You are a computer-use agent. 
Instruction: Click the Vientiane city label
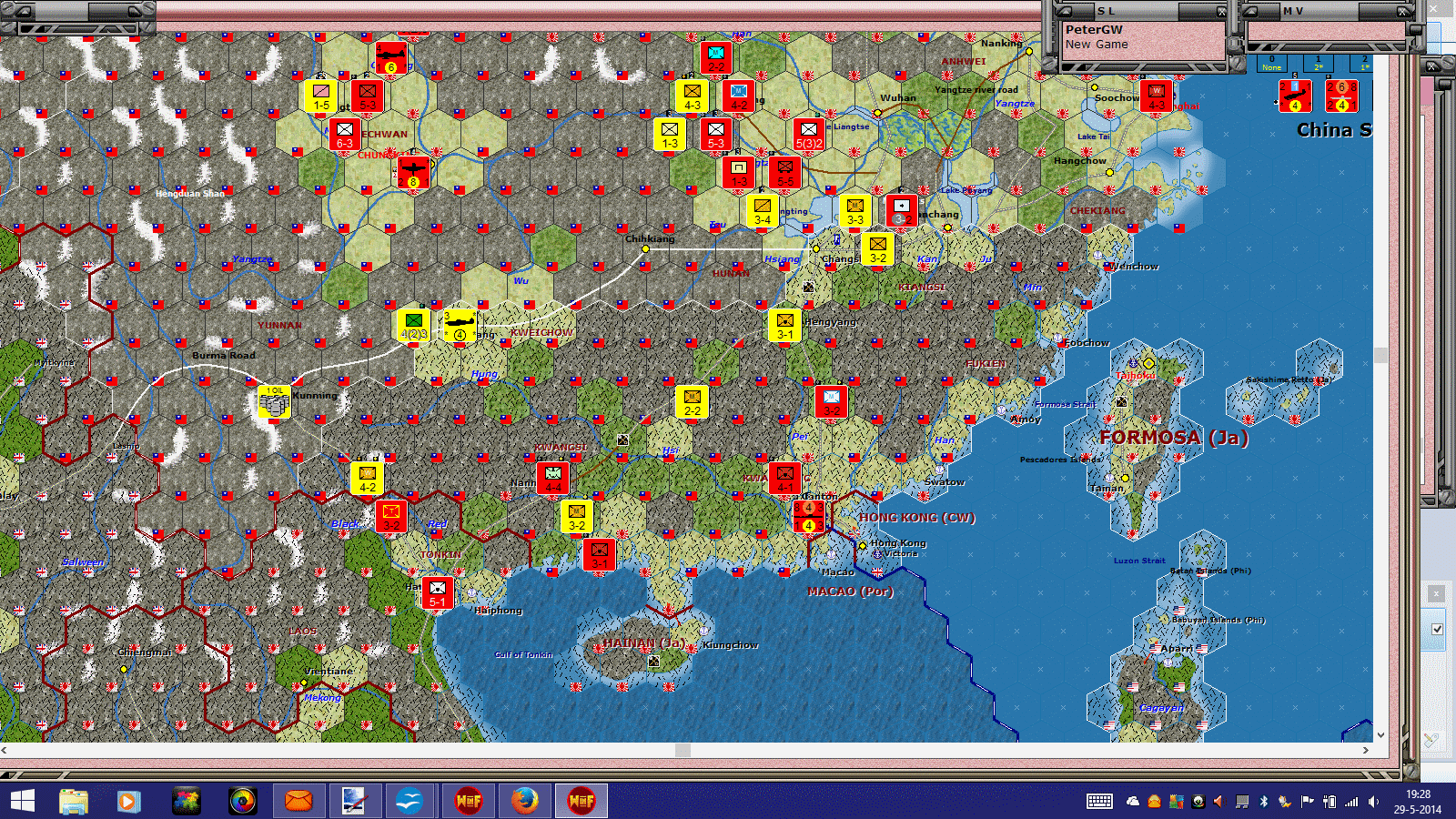point(329,672)
